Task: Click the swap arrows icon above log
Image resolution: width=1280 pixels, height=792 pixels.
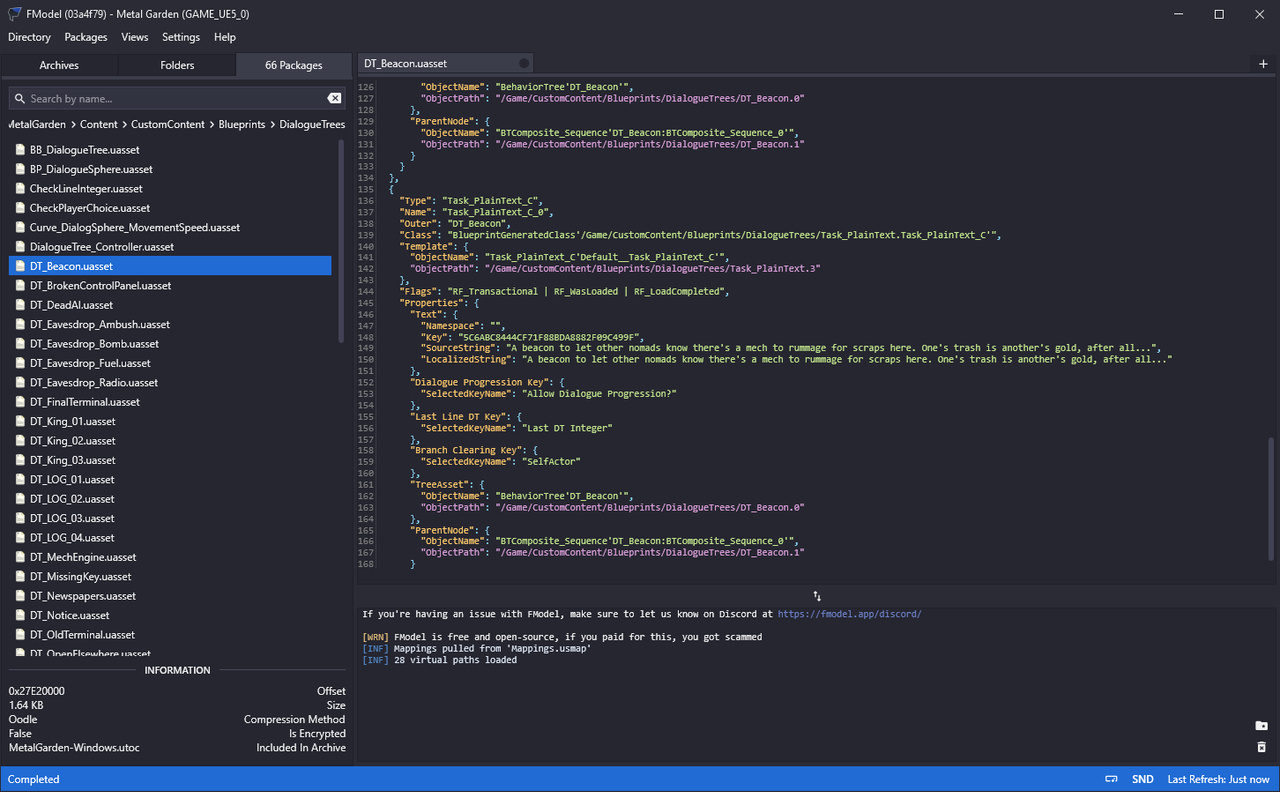Action: (817, 595)
